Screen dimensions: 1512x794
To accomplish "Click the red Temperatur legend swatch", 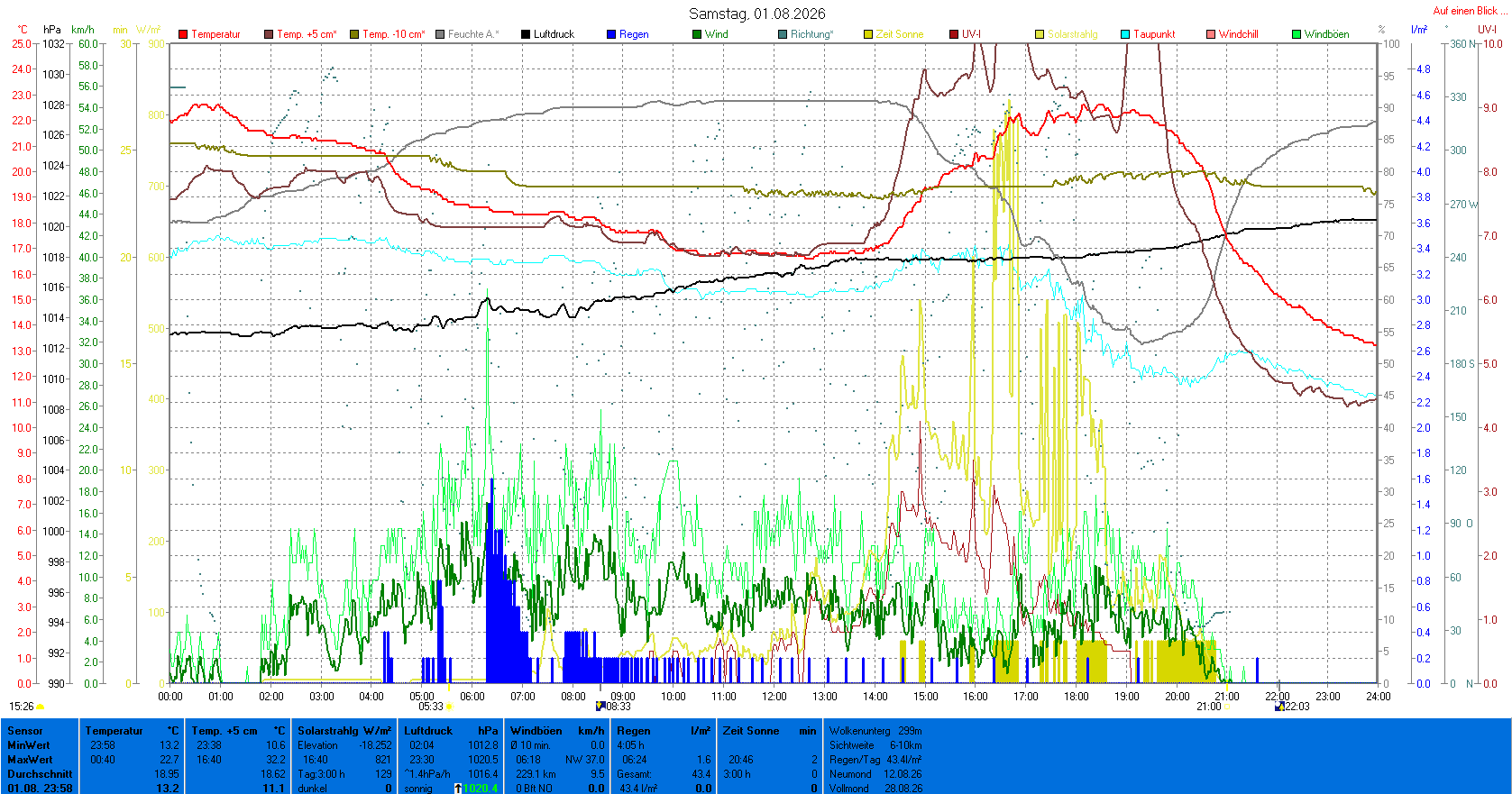I will (183, 34).
